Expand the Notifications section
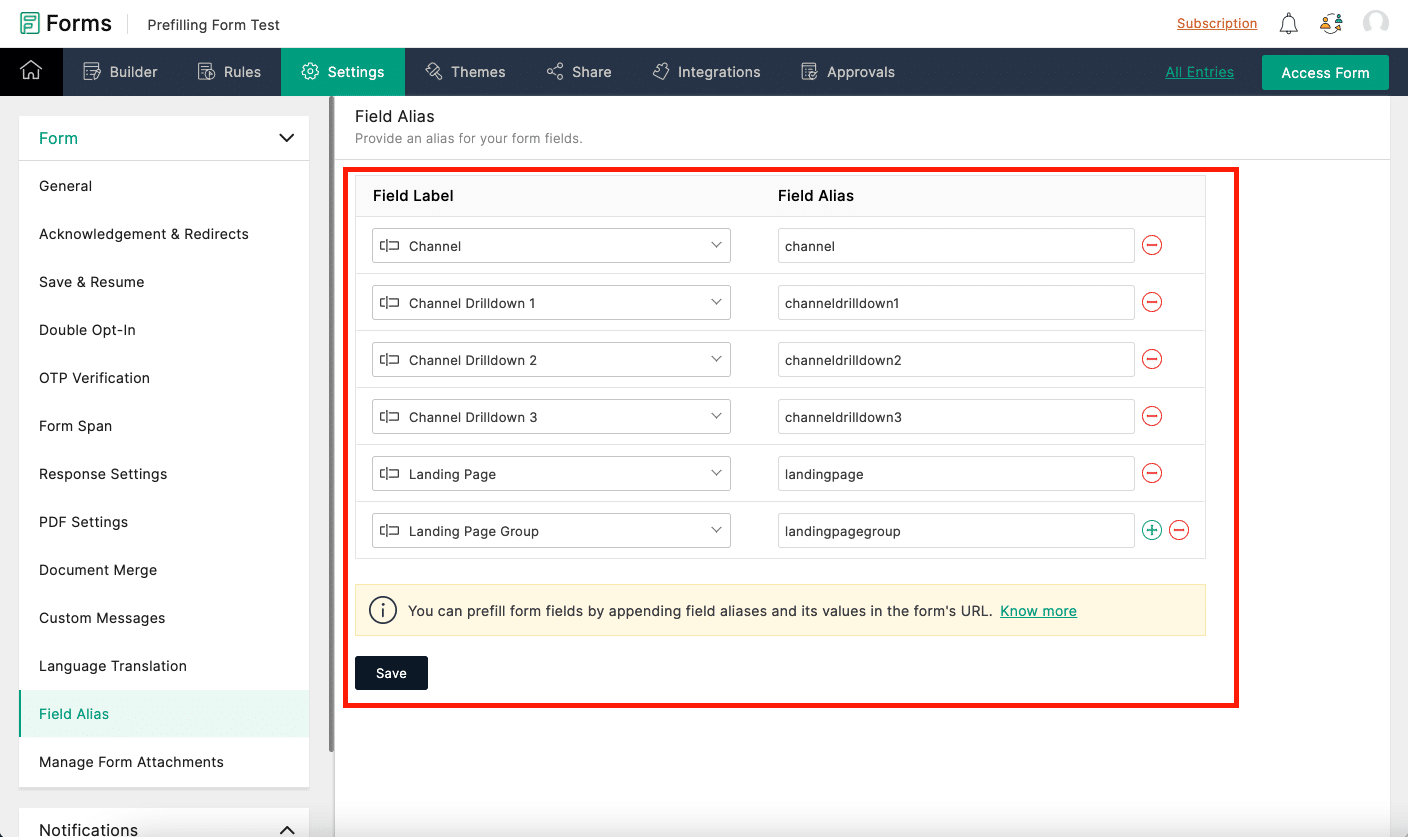Screen dimensions: 1408x837 pos(287,828)
